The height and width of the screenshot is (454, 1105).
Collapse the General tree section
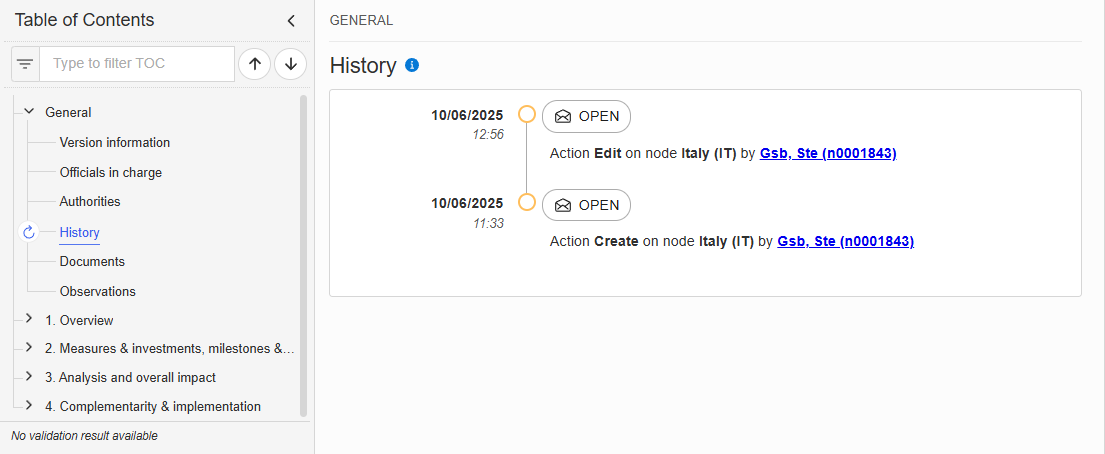click(x=29, y=111)
